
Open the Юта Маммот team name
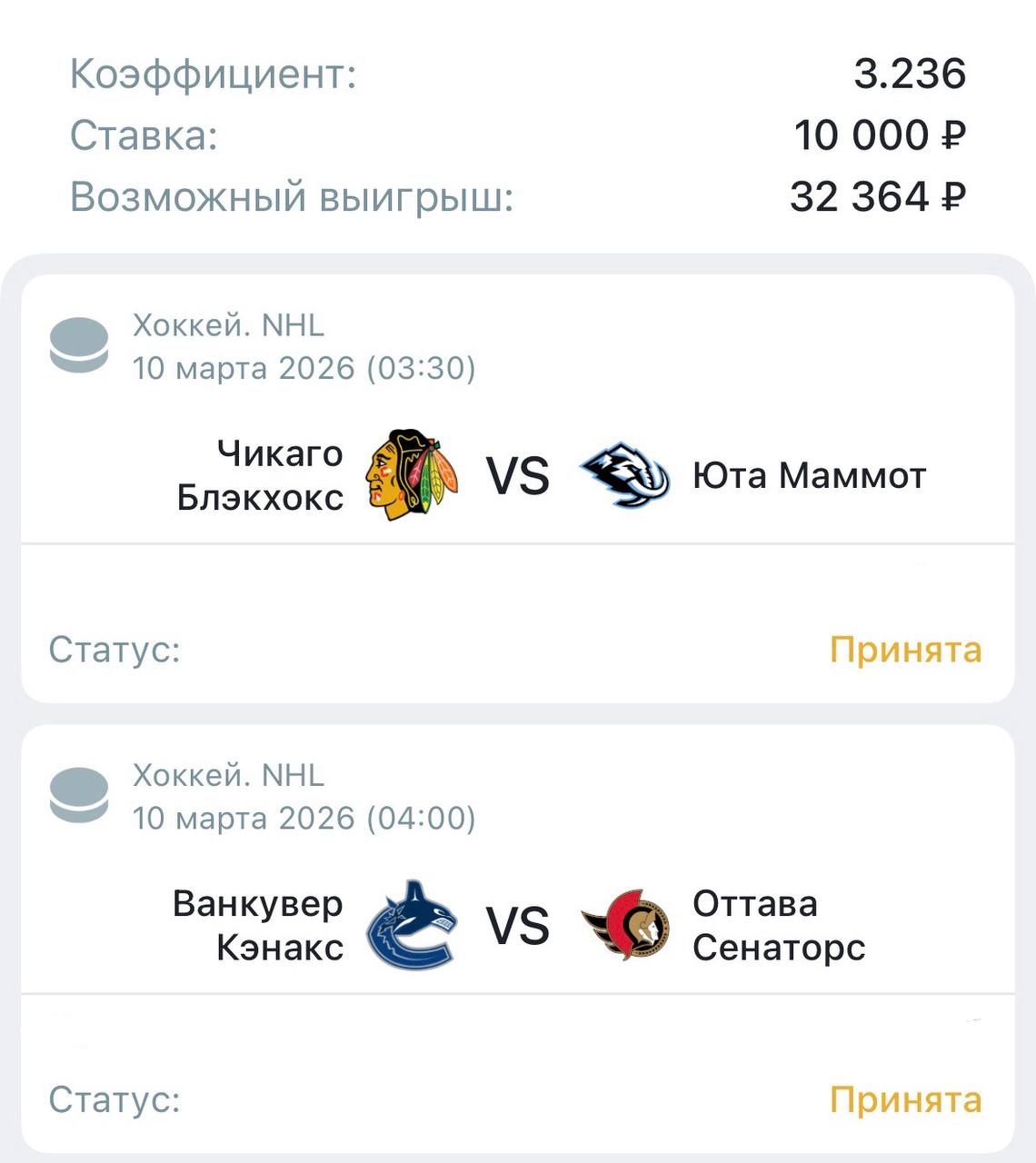(x=809, y=475)
